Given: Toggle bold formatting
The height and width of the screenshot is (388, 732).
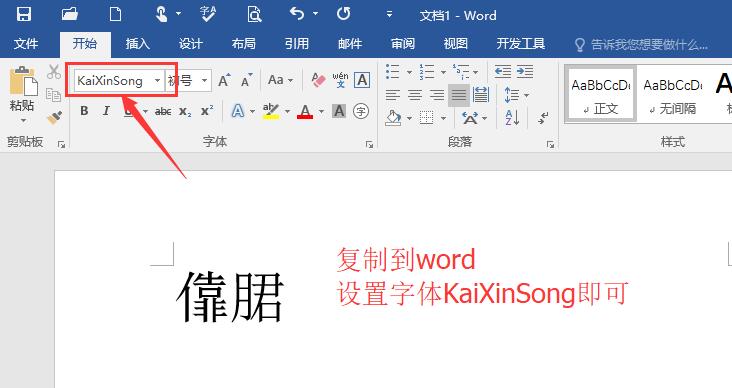Looking at the screenshot, I should pos(84,111).
